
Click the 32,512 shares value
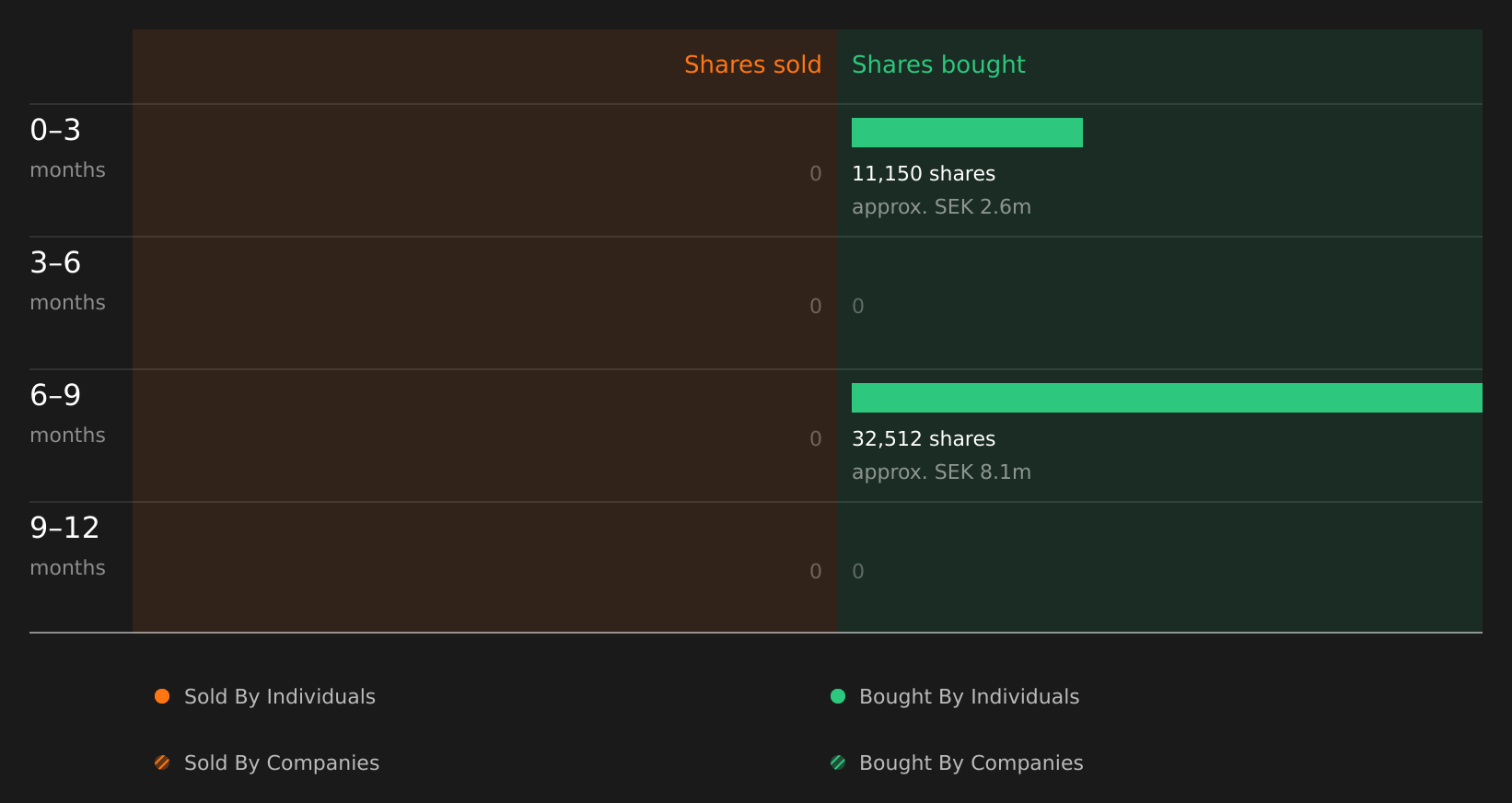(x=924, y=439)
